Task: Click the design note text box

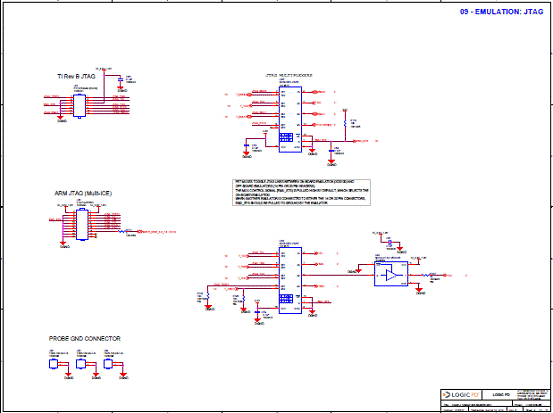Action: pyautogui.click(x=301, y=192)
